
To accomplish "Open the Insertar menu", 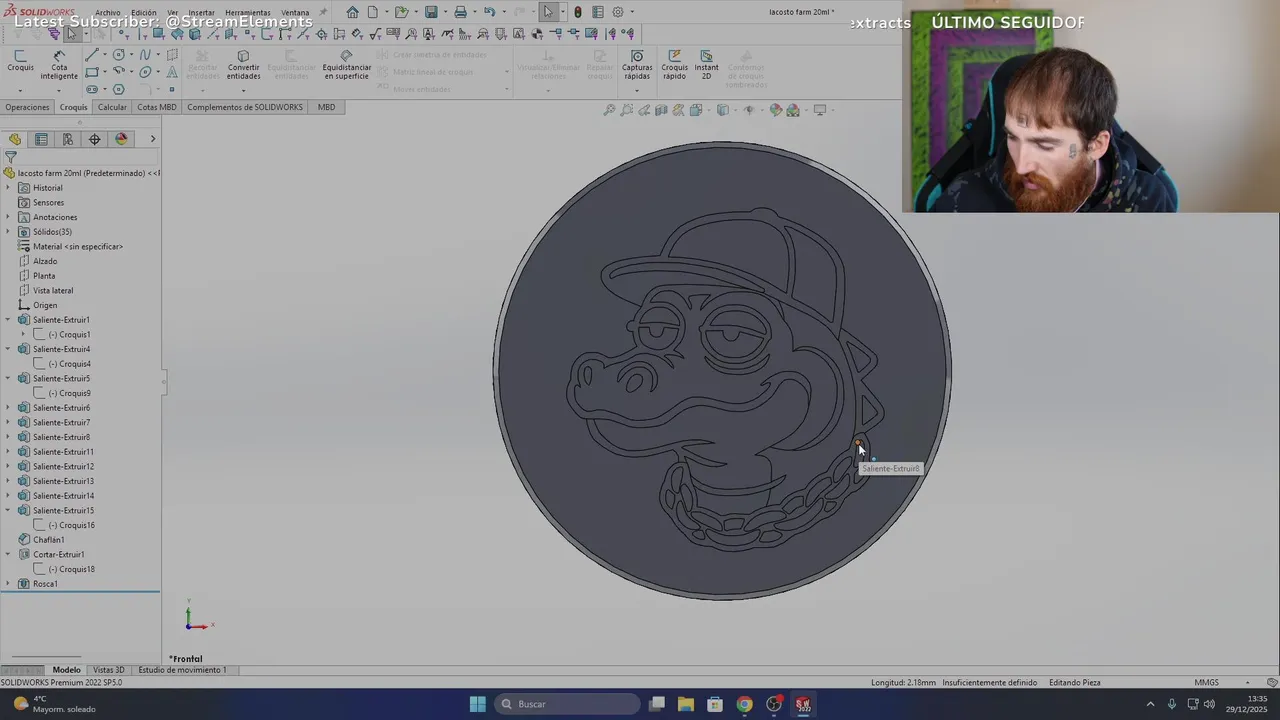I will point(201,13).
